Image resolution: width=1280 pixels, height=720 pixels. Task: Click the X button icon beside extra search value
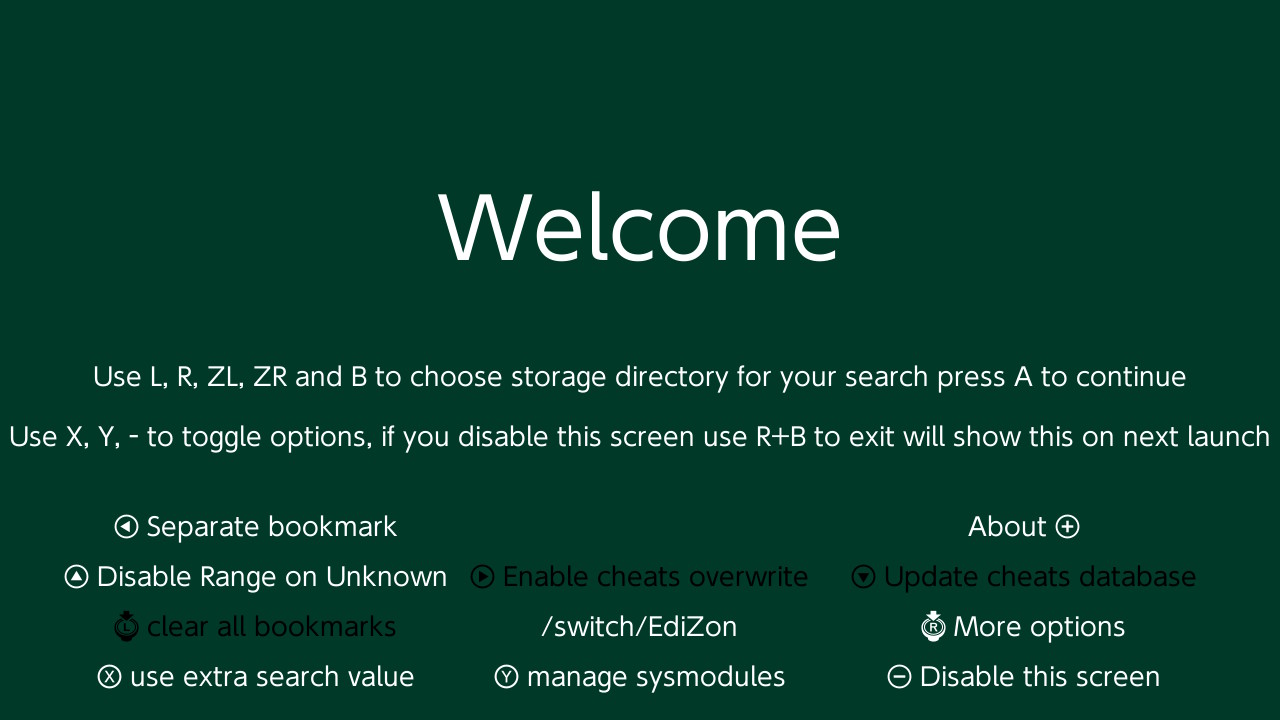109,677
